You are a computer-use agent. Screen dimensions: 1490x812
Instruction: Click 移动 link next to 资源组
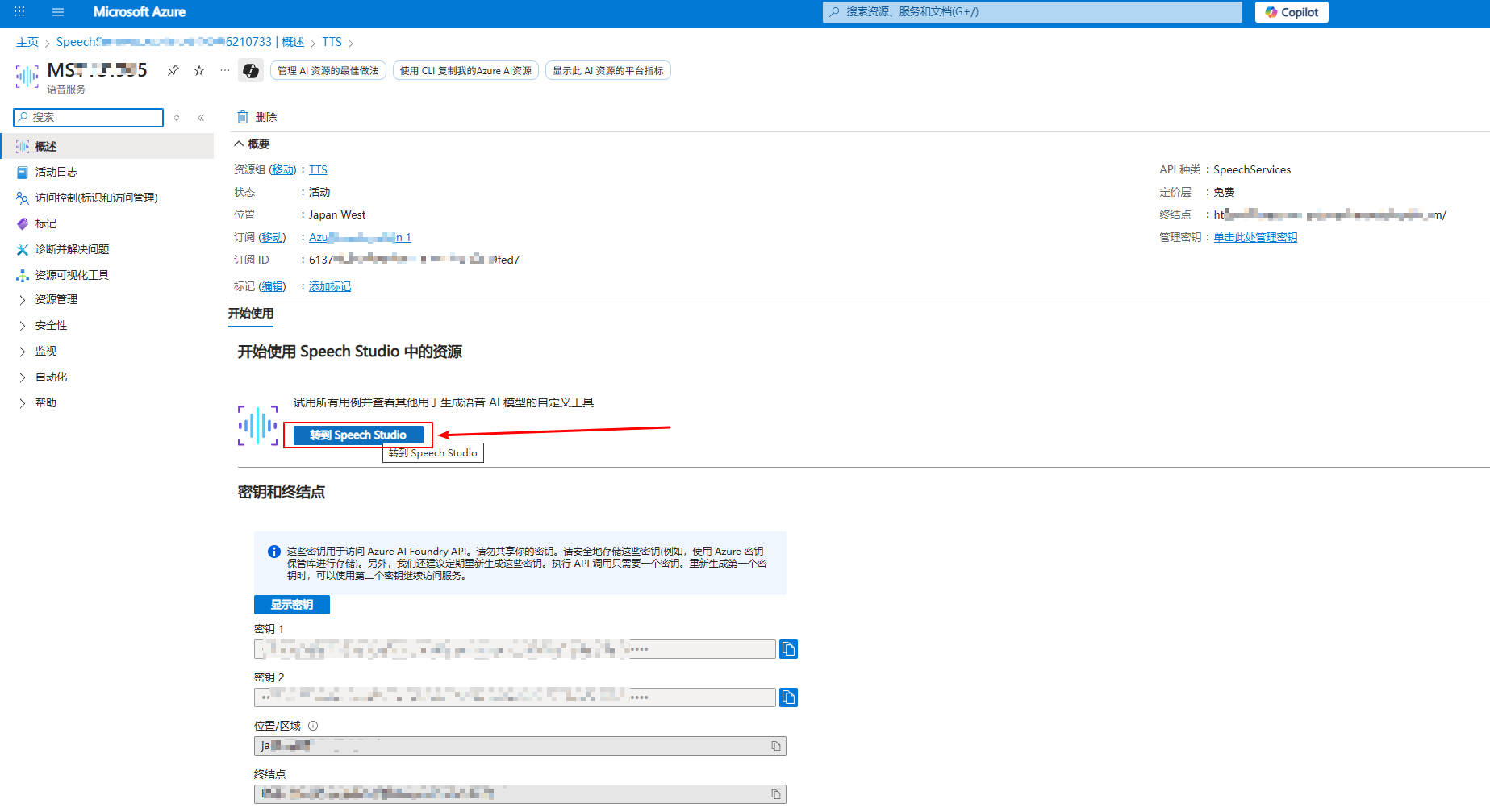282,170
